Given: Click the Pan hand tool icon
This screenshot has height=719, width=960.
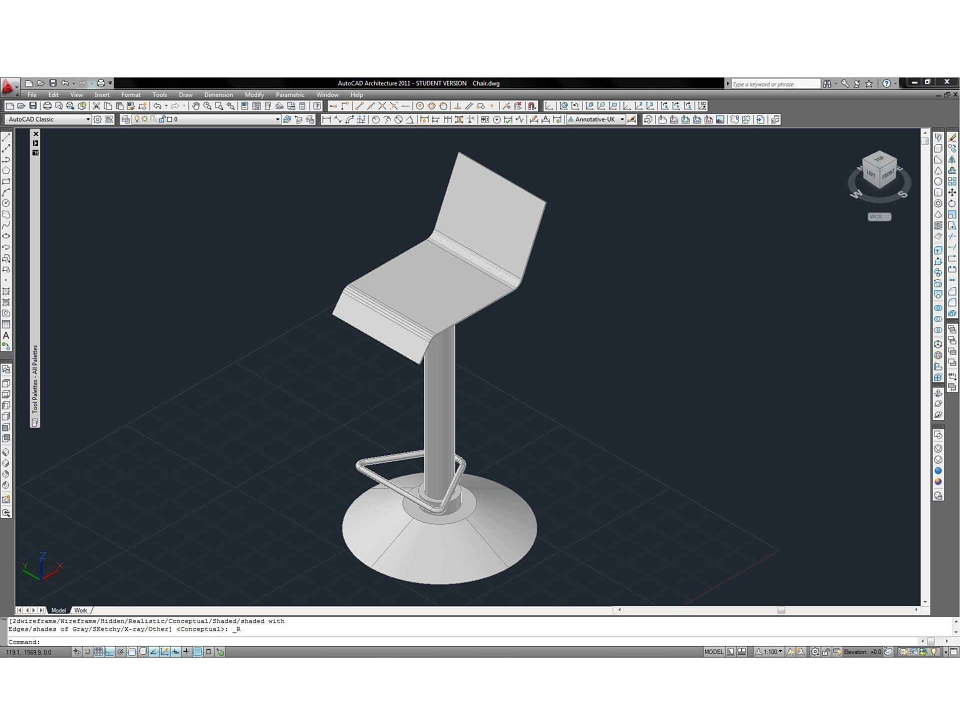Looking at the screenshot, I should (x=196, y=106).
